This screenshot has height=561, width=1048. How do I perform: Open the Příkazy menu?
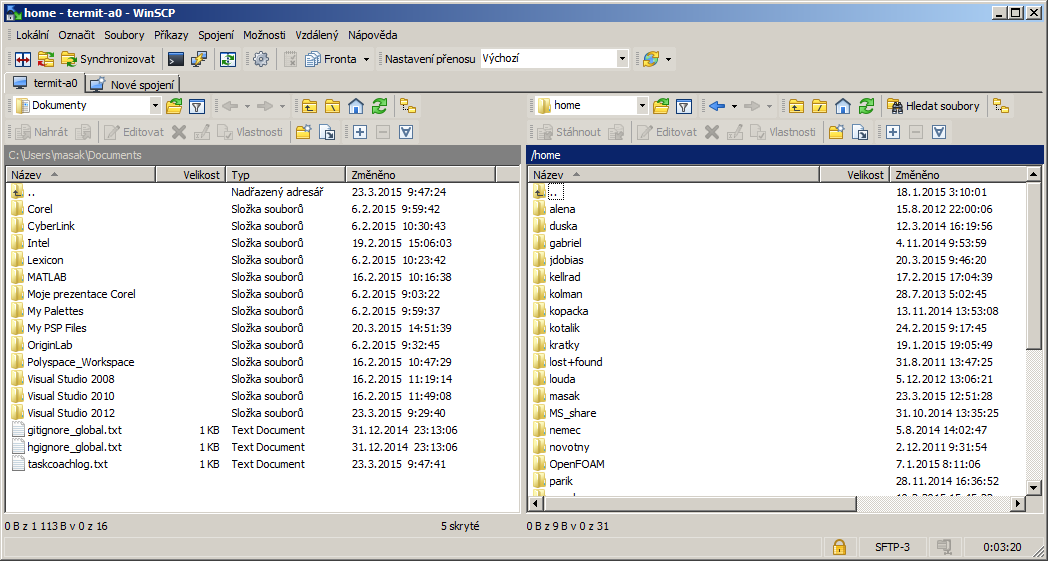pos(171,35)
